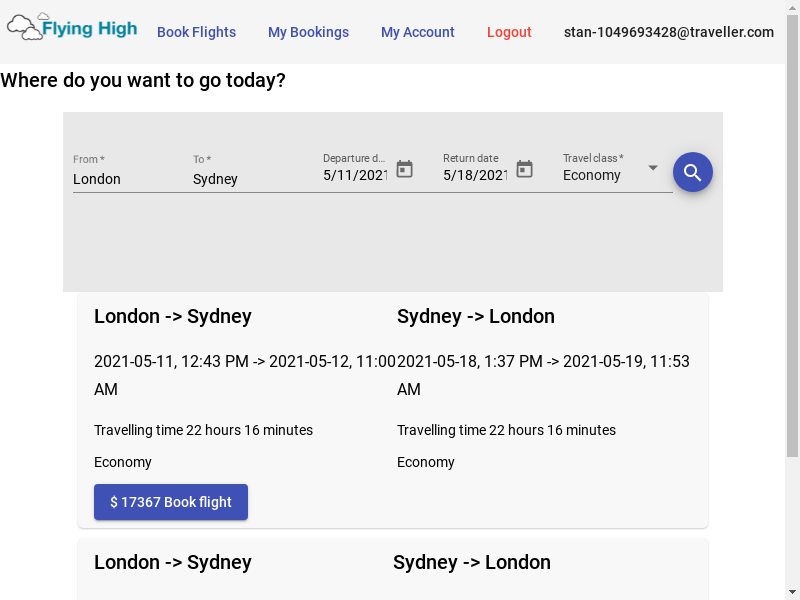The height and width of the screenshot is (600, 800).
Task: Open the return date calendar picker
Action: pos(524,169)
